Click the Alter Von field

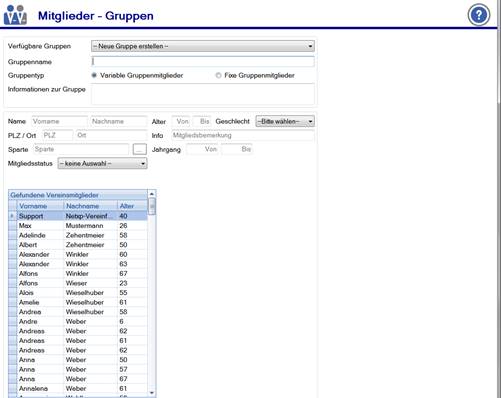(x=181, y=121)
